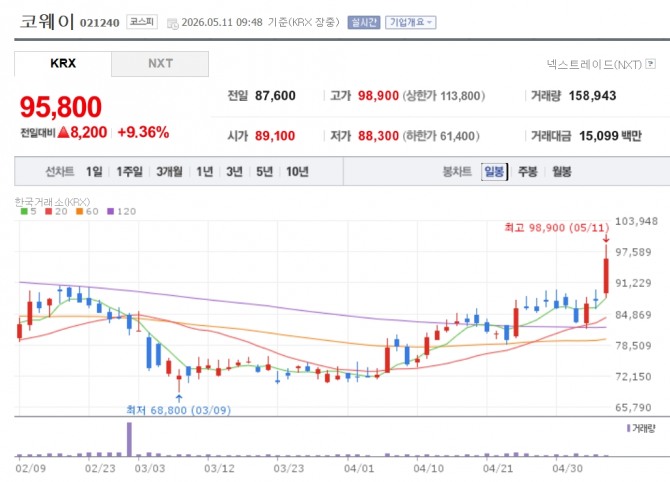Click the 거래량 legend marker on the volume chart

[x=629, y=428]
